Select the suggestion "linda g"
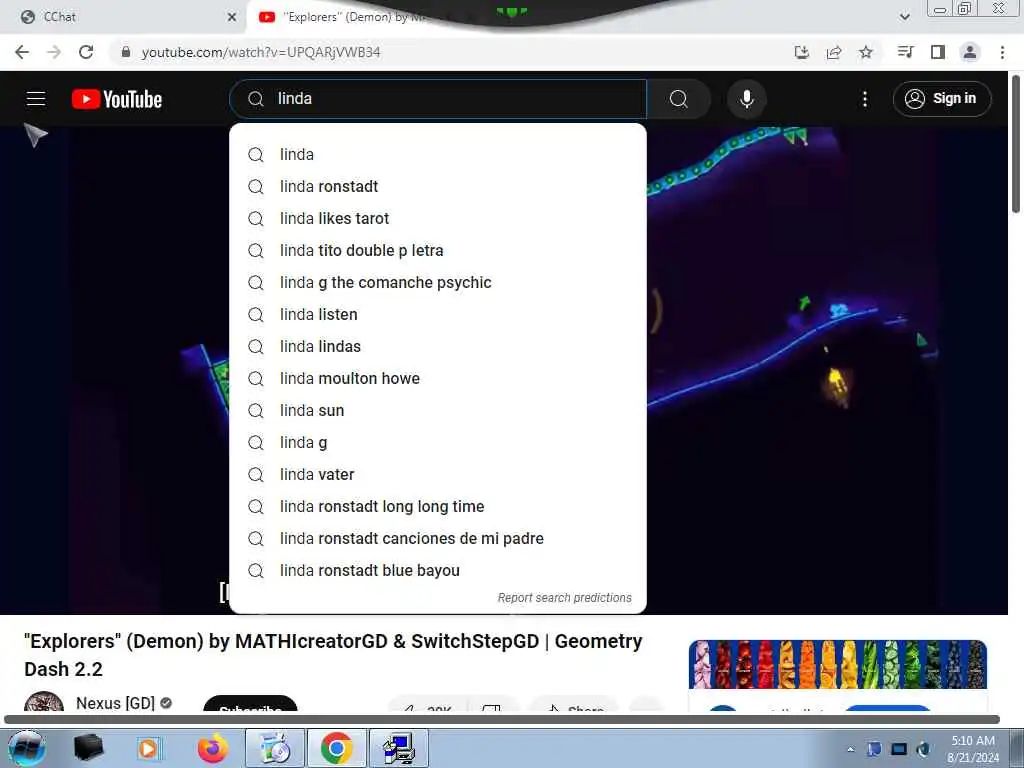 [438, 442]
